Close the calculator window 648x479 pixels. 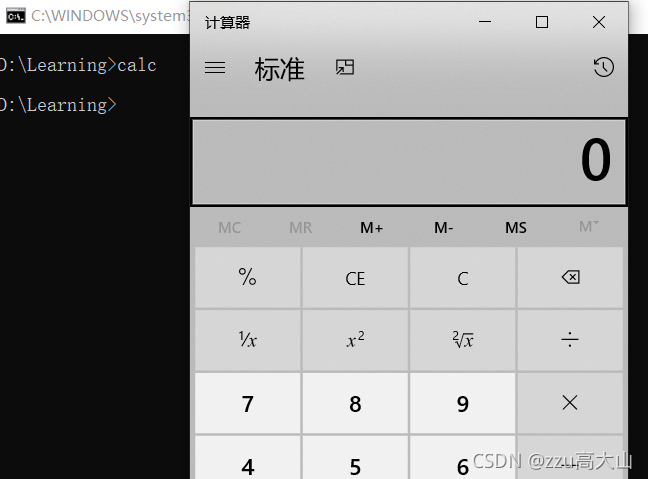[x=599, y=22]
